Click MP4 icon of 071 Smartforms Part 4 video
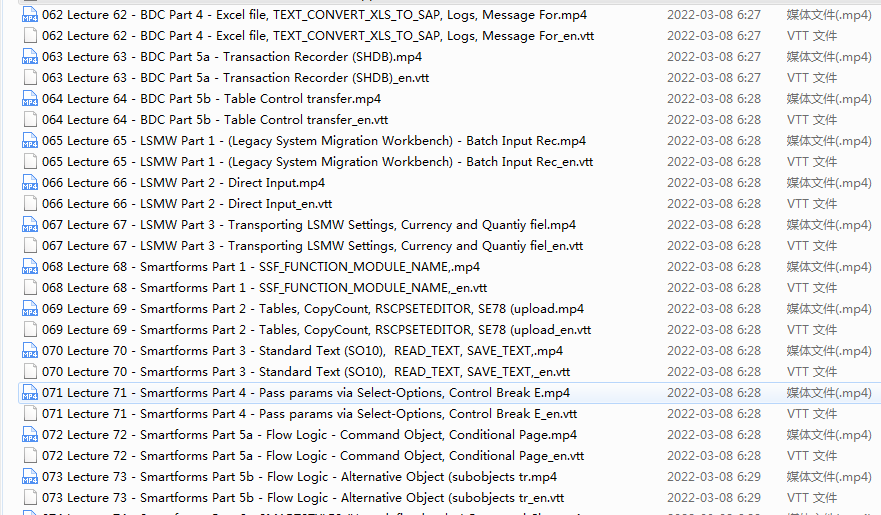 tap(30, 393)
